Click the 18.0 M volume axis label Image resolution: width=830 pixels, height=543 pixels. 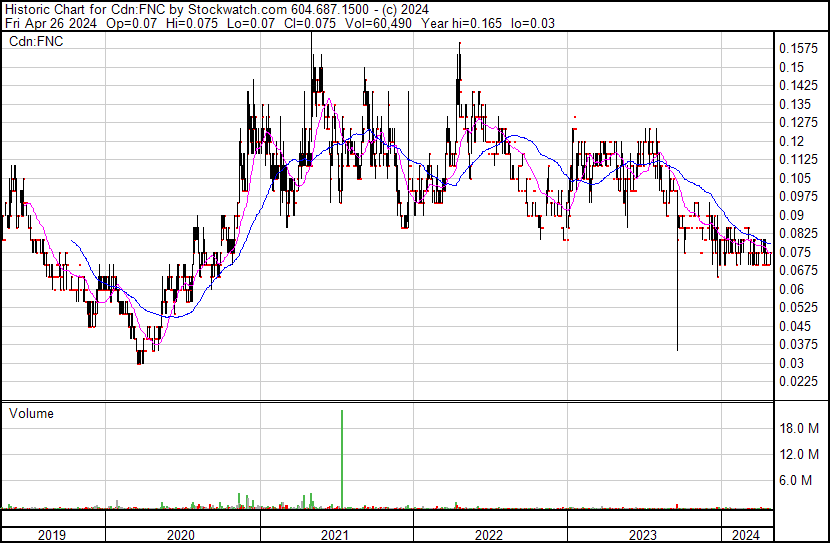click(x=800, y=428)
